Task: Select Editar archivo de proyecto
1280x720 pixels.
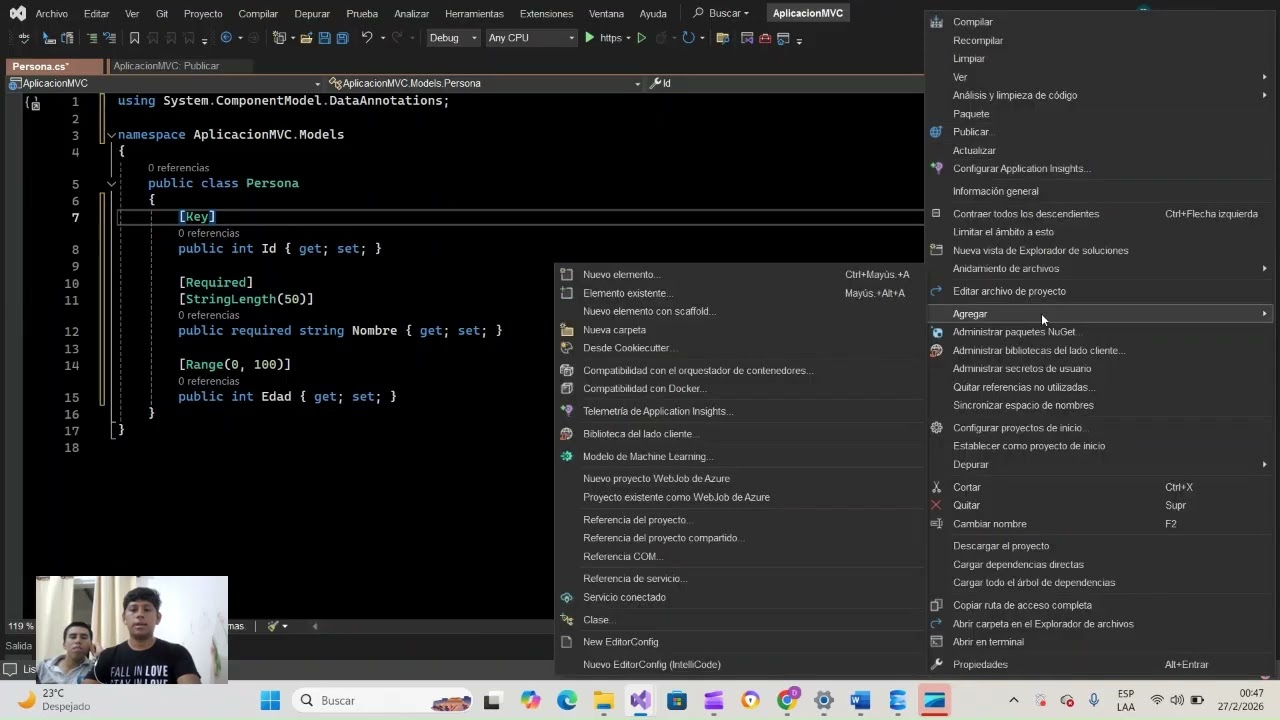Action: [1100, 292]
